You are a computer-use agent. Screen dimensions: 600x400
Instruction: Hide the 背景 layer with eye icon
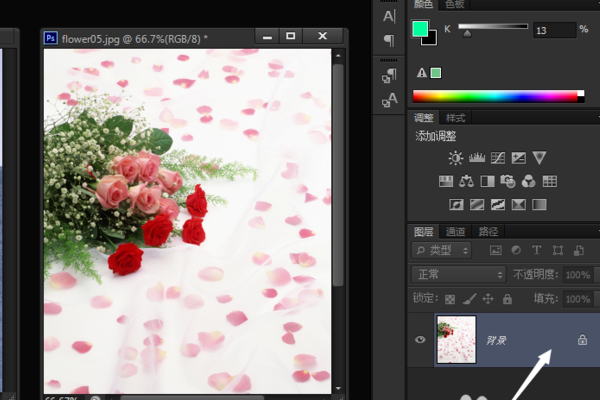pyautogui.click(x=421, y=340)
